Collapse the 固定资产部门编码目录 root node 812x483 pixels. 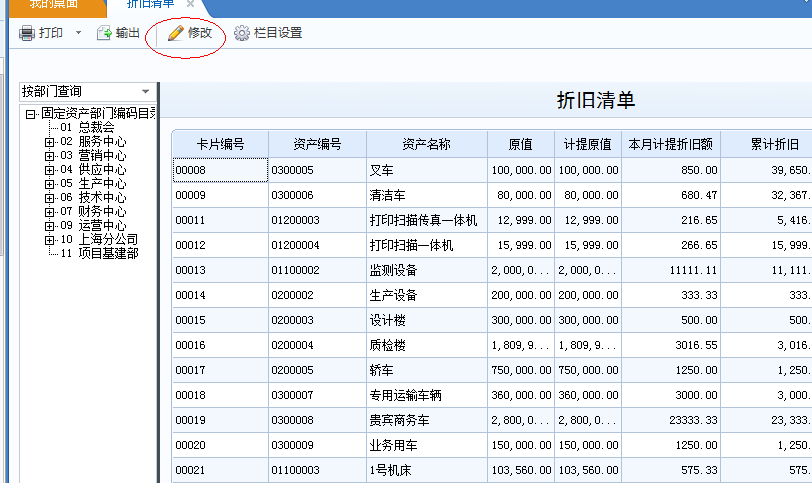pos(30,114)
